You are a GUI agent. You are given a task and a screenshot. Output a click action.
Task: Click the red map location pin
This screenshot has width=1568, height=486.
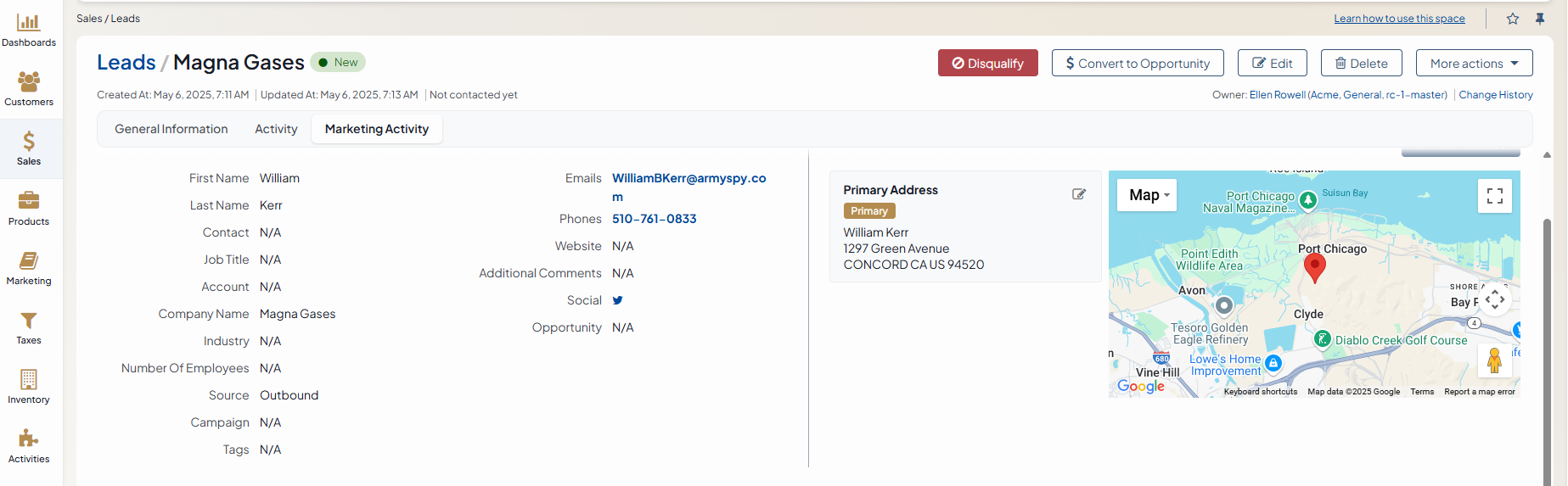point(1314,266)
